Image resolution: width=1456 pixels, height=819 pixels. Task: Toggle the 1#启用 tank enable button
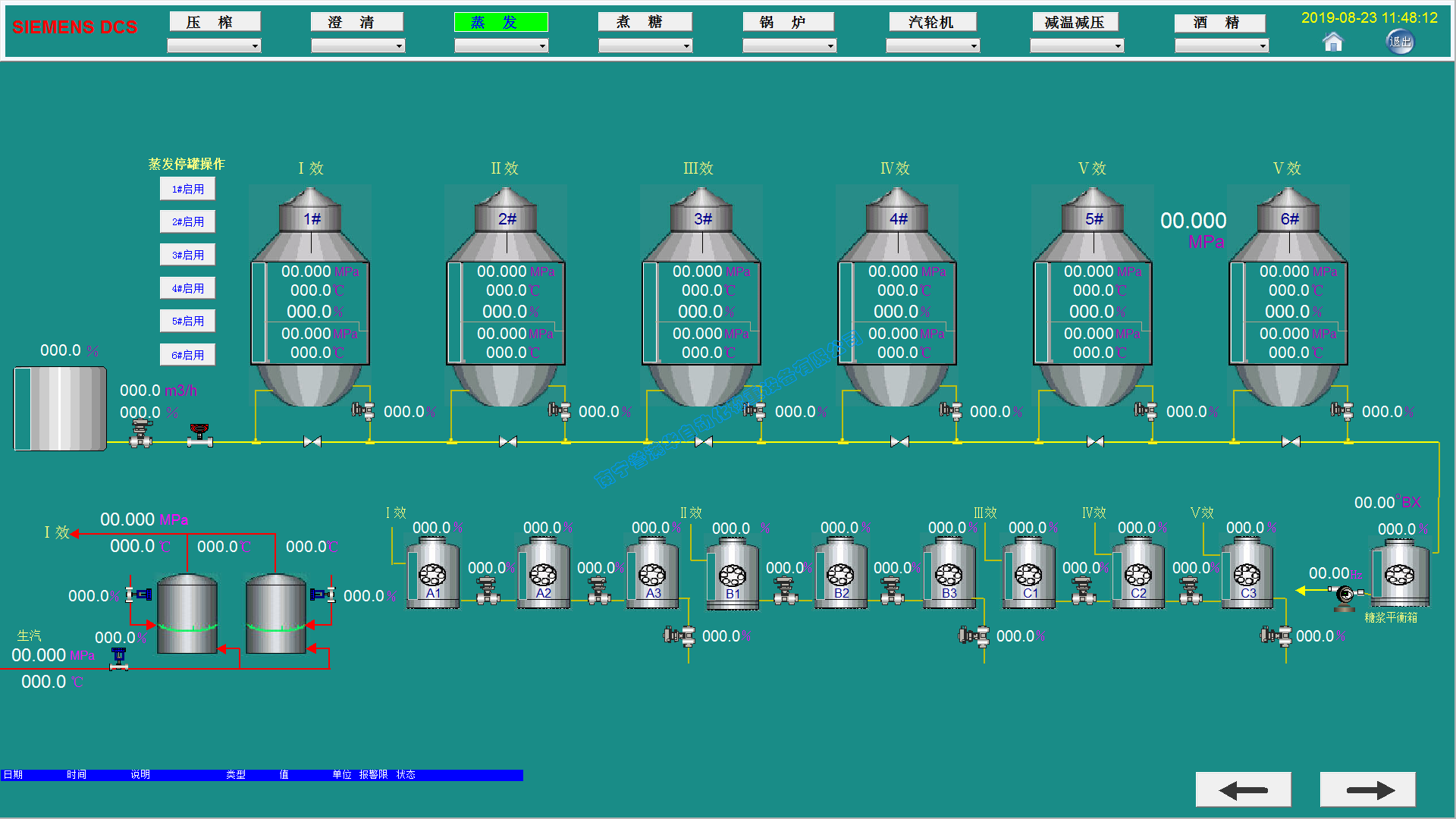[187, 189]
